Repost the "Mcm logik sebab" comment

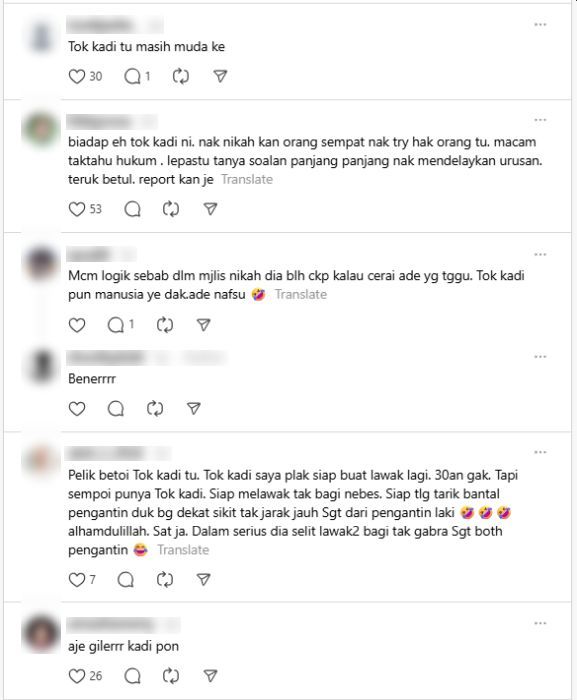click(165, 325)
